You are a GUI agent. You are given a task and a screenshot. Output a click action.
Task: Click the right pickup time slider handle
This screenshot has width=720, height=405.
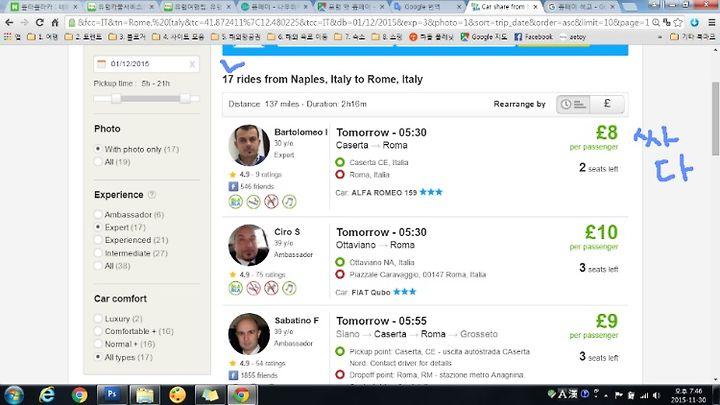pos(185,98)
